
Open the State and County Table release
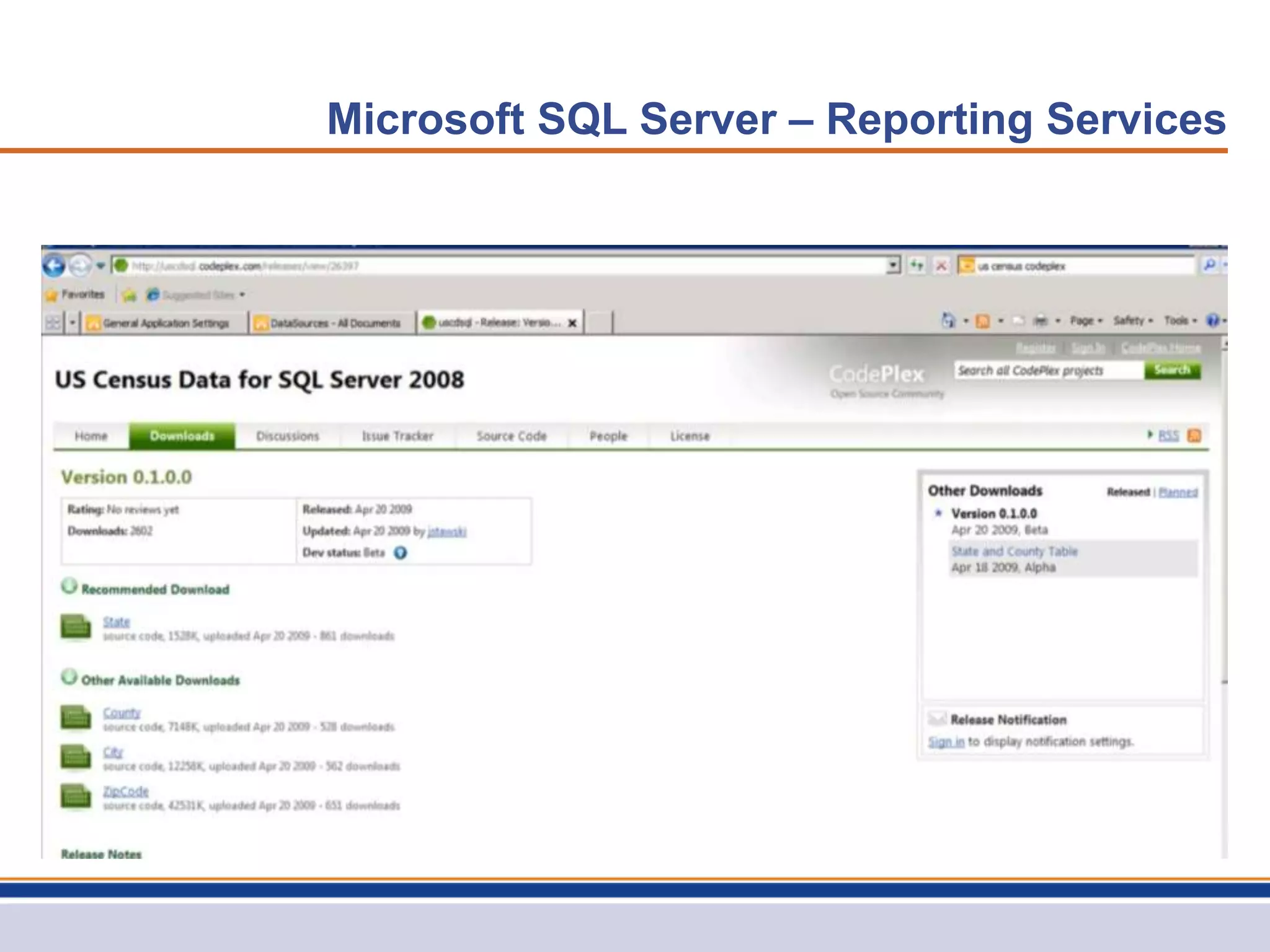coord(1015,551)
